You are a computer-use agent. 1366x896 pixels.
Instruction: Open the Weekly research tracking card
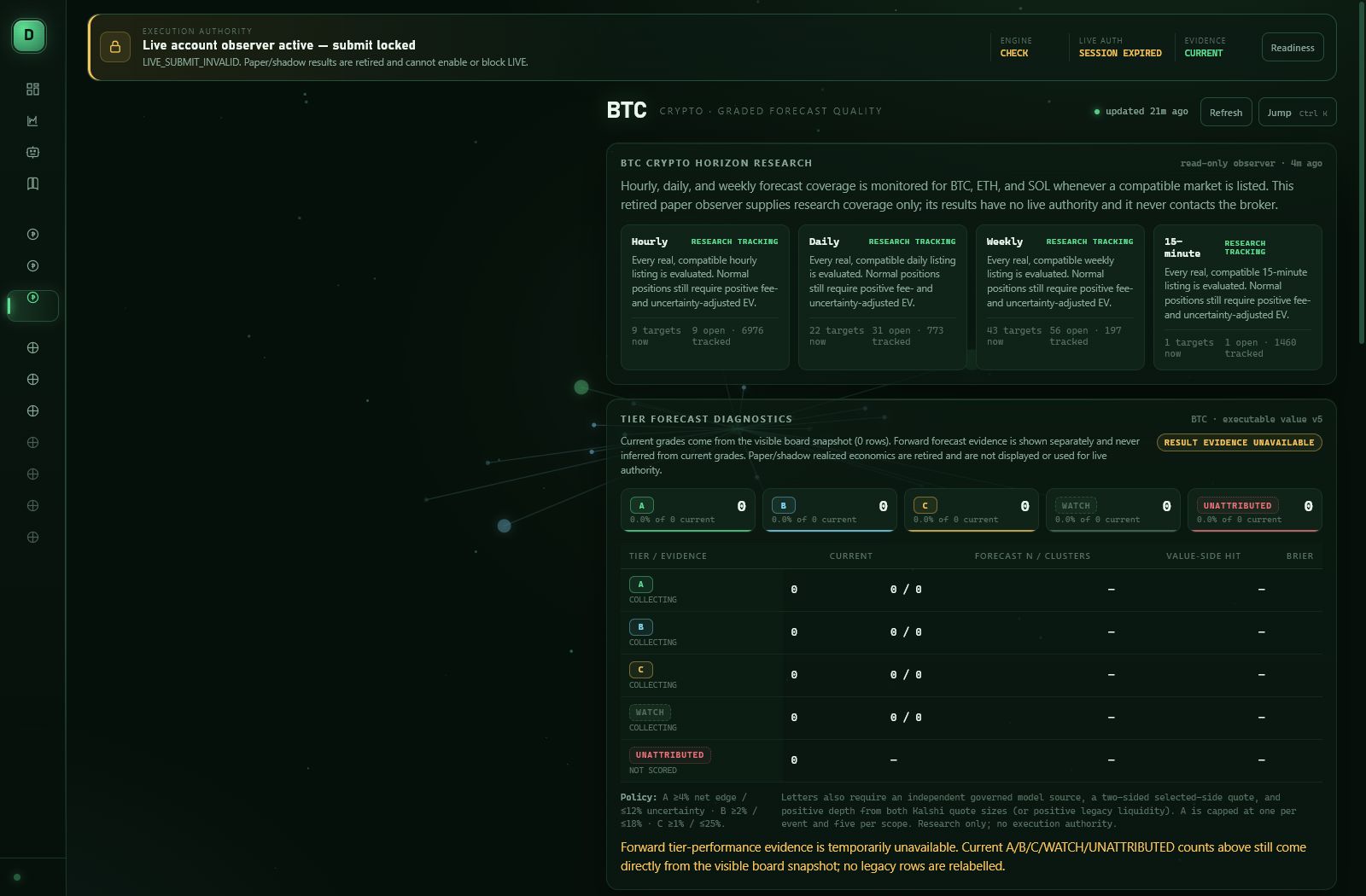click(x=1060, y=297)
